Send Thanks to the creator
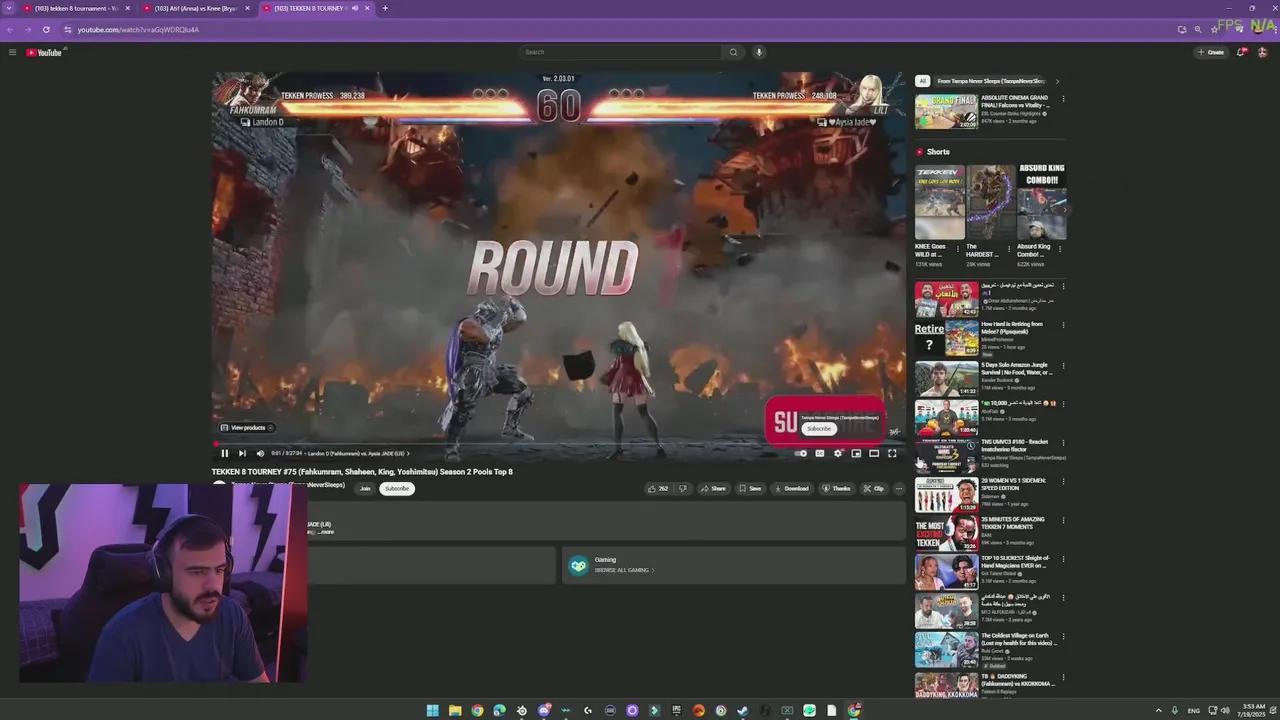Screen dimensions: 1280x720 pyautogui.click(x=836, y=488)
